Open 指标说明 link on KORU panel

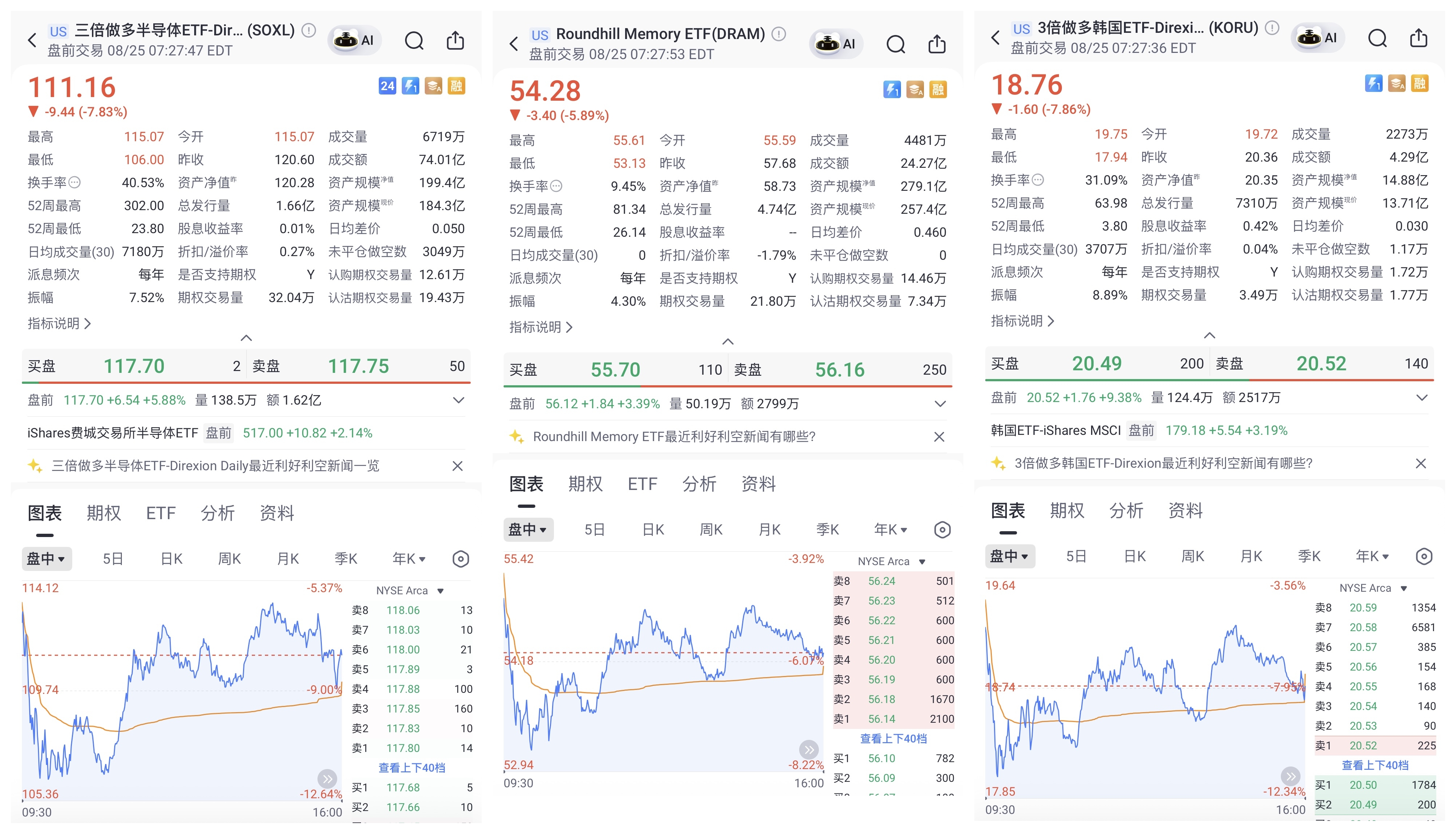click(1022, 321)
